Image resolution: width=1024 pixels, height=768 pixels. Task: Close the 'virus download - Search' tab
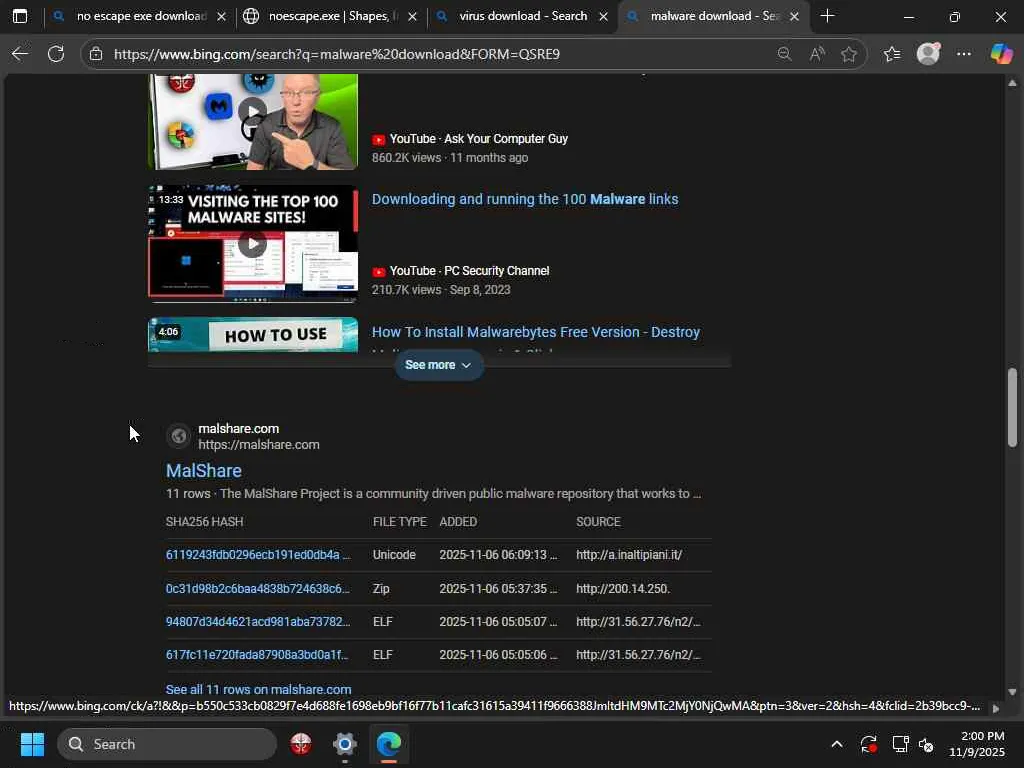(603, 17)
